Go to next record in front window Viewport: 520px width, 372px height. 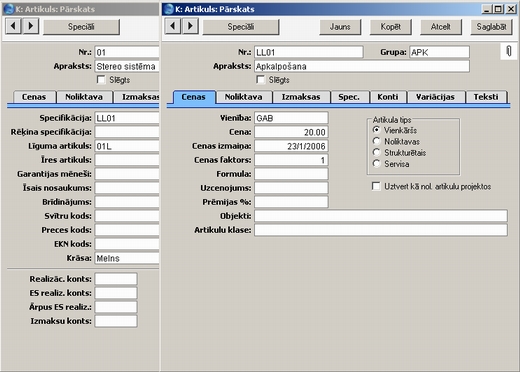point(190,26)
